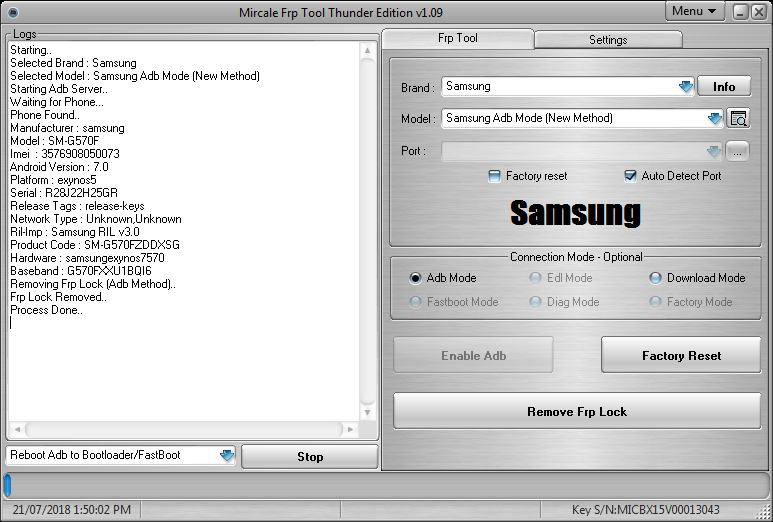The height and width of the screenshot is (522, 773).
Task: Click log line 'Serial : R28J22H25GR'
Action: 64,193
